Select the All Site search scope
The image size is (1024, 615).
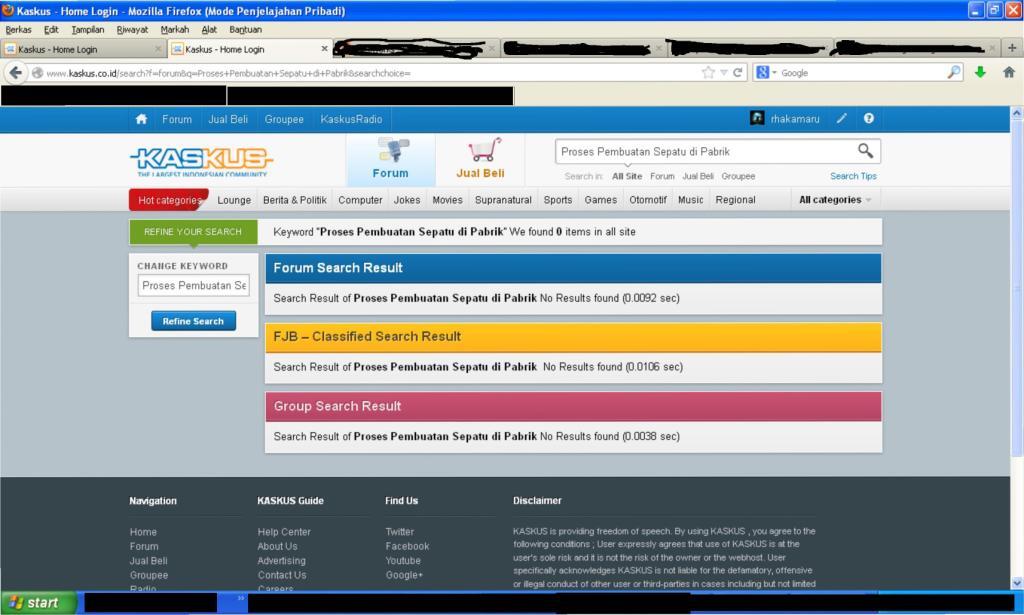click(x=627, y=176)
